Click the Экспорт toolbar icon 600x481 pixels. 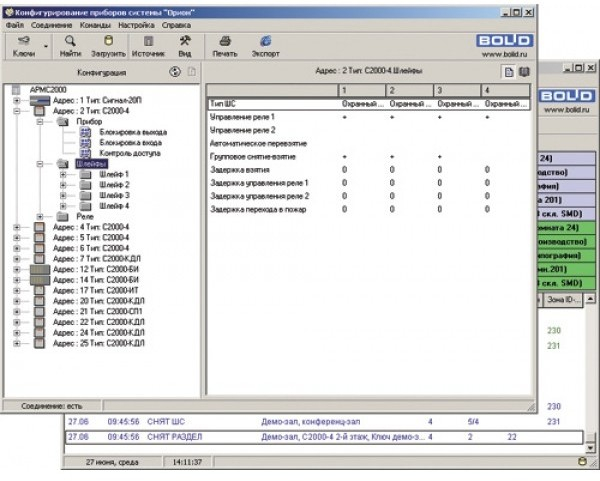point(266,41)
